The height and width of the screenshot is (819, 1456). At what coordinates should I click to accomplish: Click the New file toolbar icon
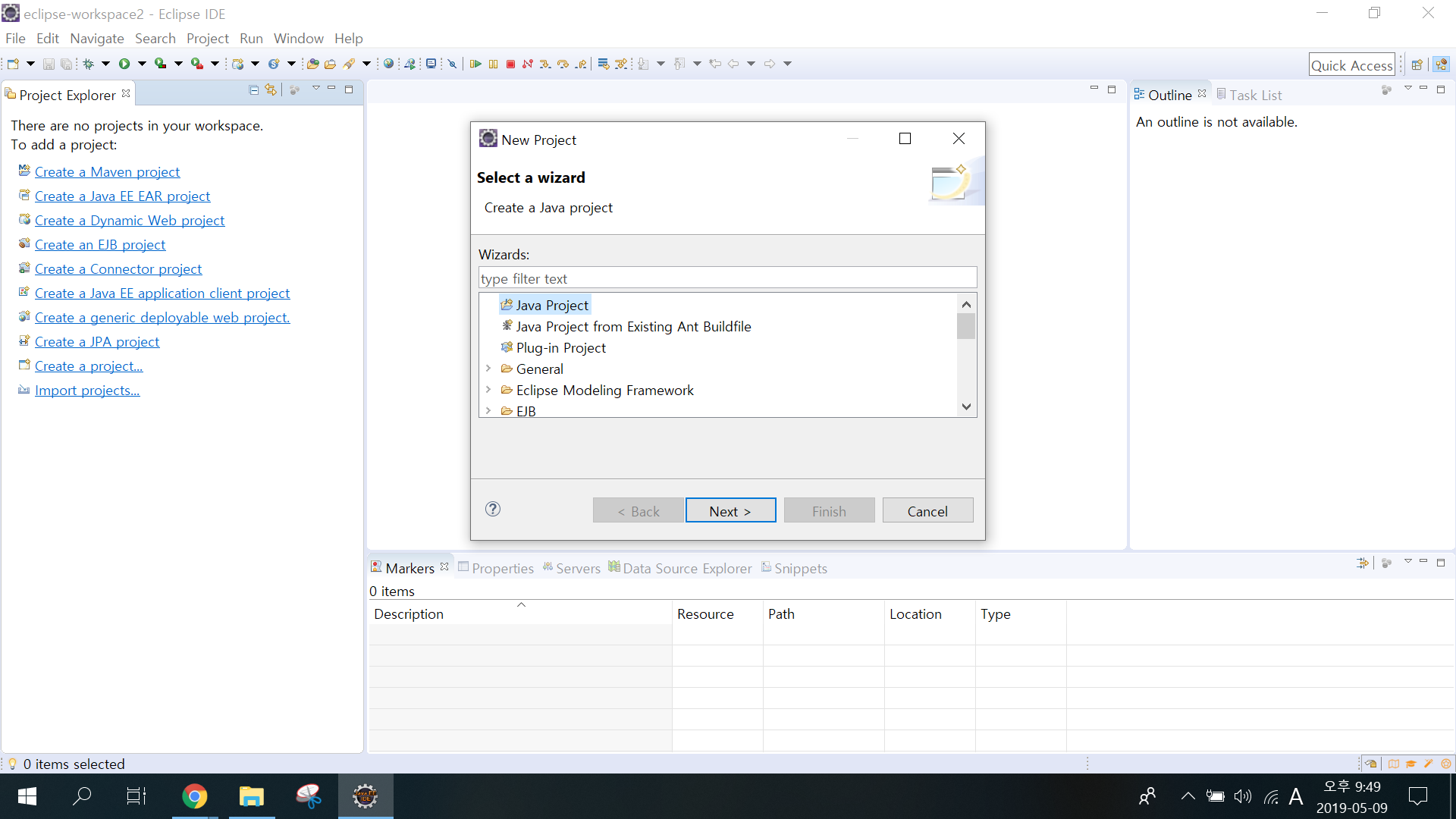coord(13,64)
